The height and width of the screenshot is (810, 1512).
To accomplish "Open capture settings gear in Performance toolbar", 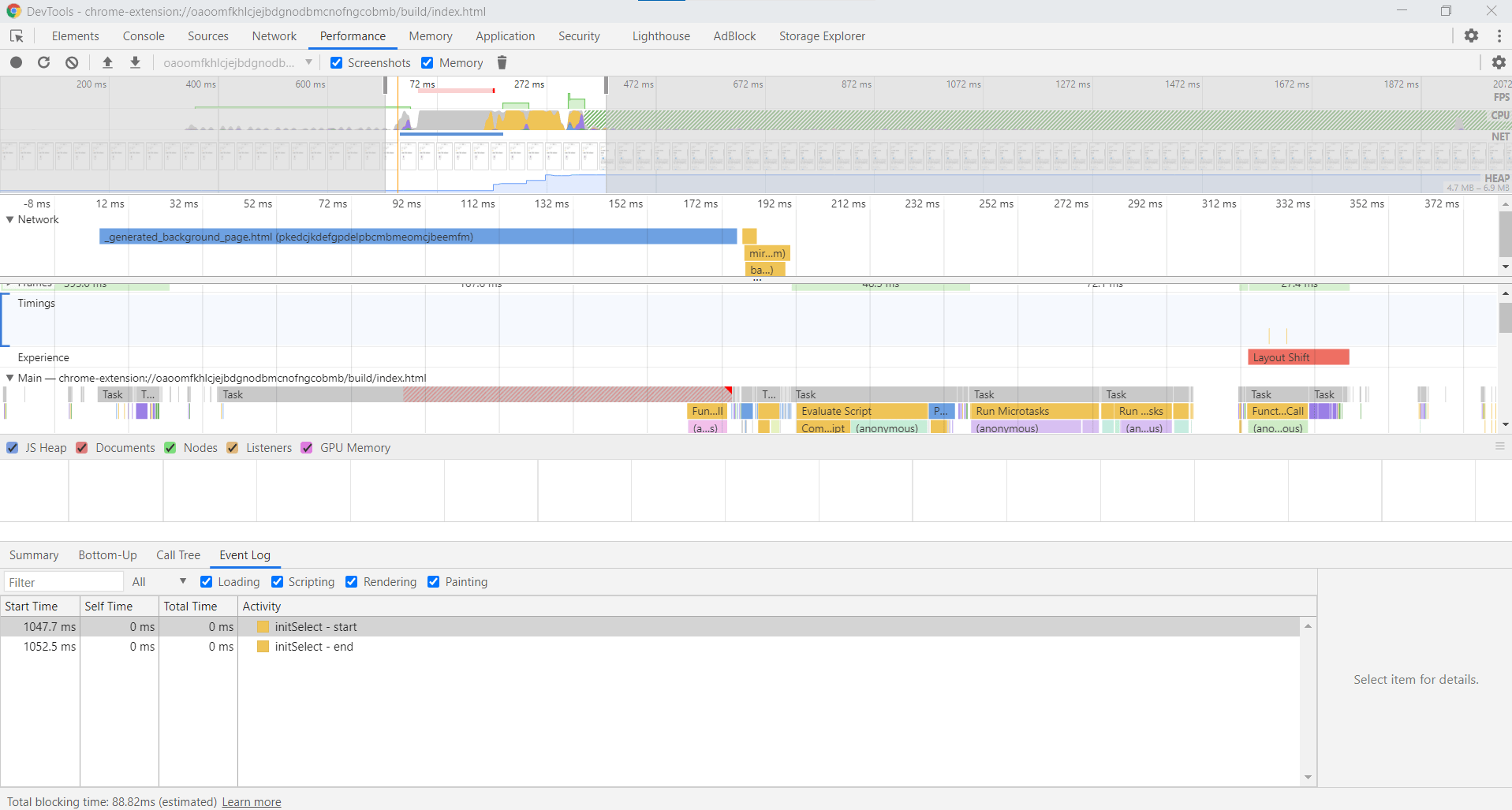I will coord(1499,62).
